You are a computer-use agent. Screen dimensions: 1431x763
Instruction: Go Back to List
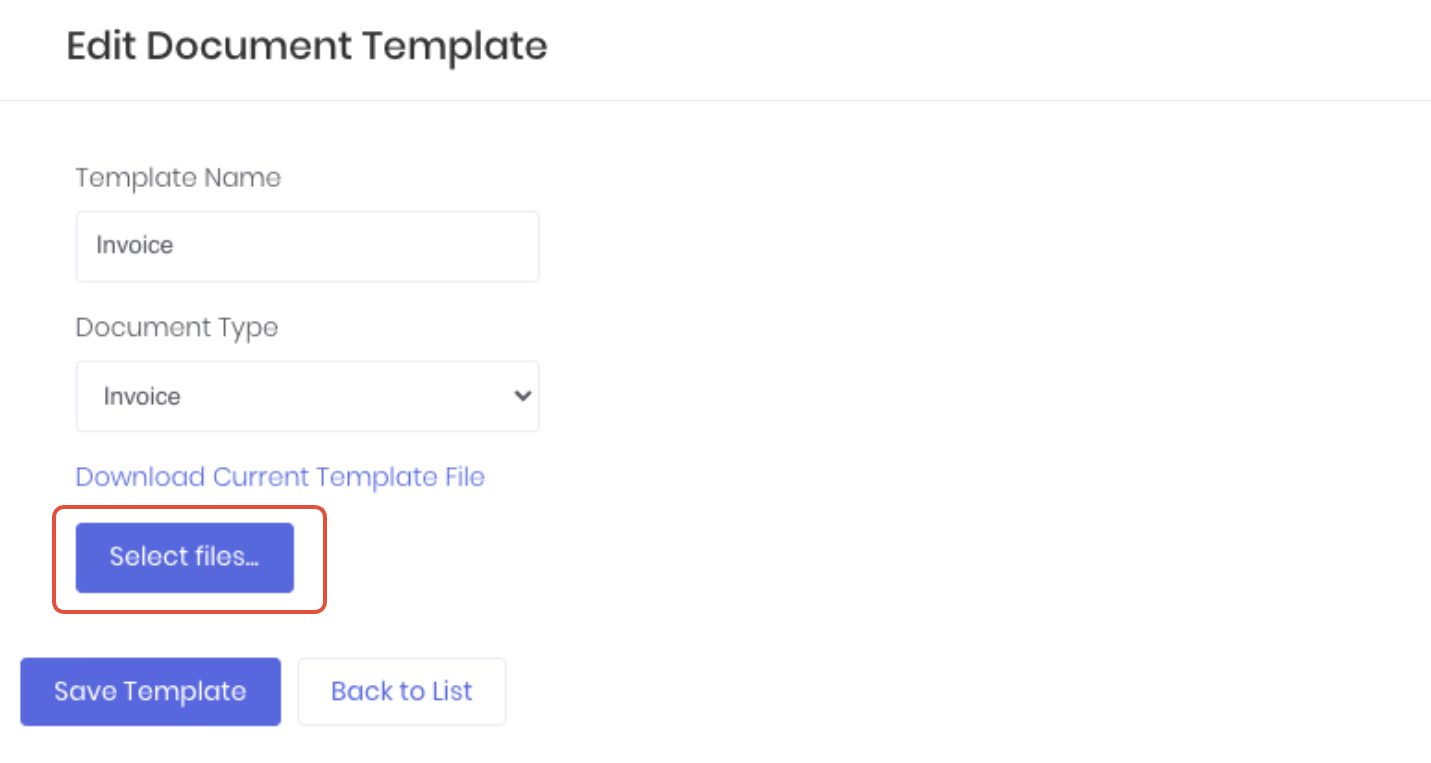pos(401,691)
